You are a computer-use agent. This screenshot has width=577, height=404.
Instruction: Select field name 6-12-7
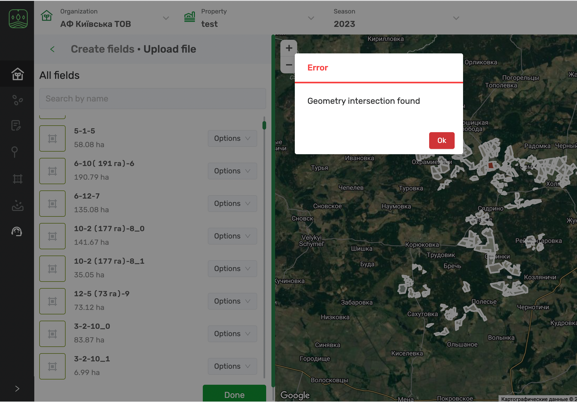[x=87, y=196]
